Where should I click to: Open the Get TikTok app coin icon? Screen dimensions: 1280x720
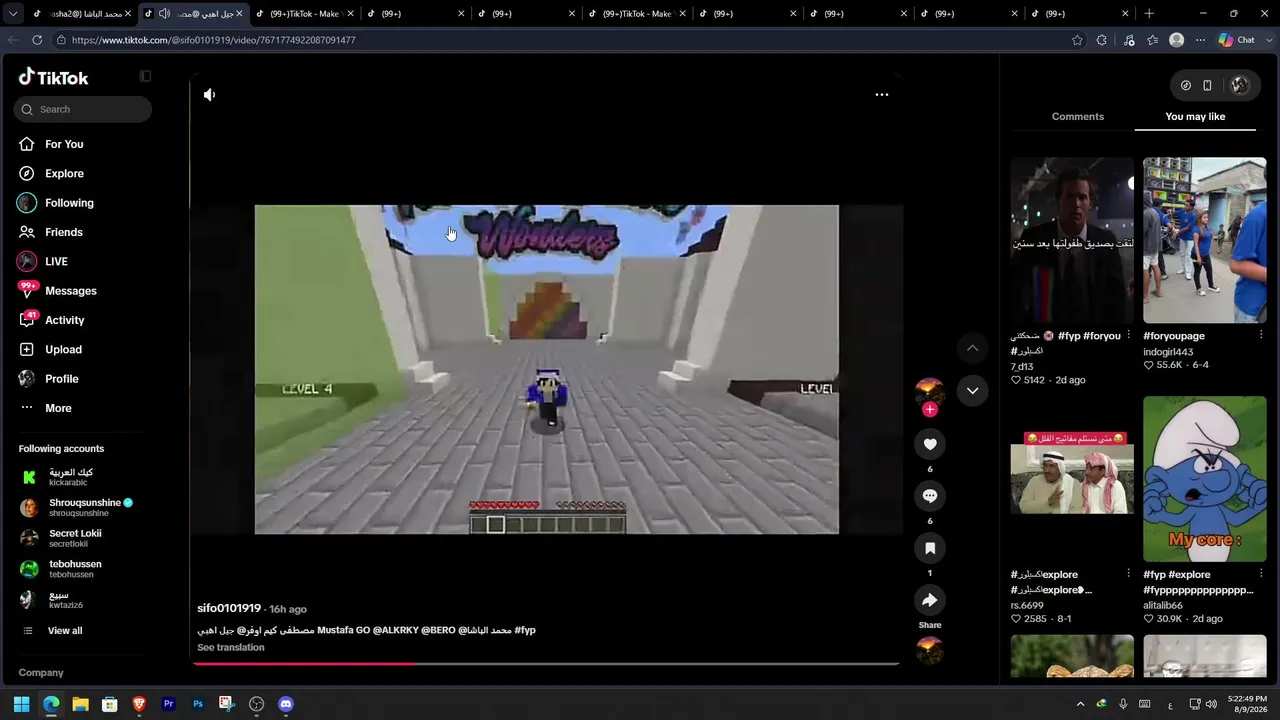tap(1186, 85)
